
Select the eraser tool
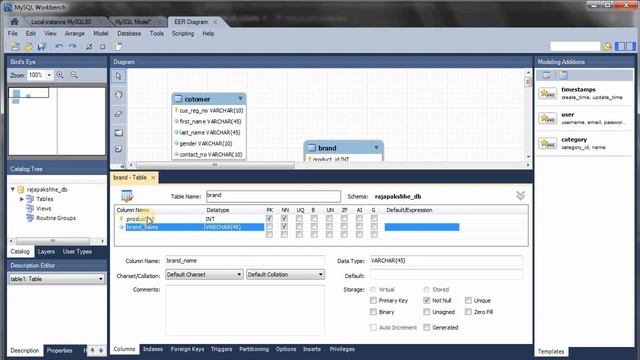(x=118, y=114)
